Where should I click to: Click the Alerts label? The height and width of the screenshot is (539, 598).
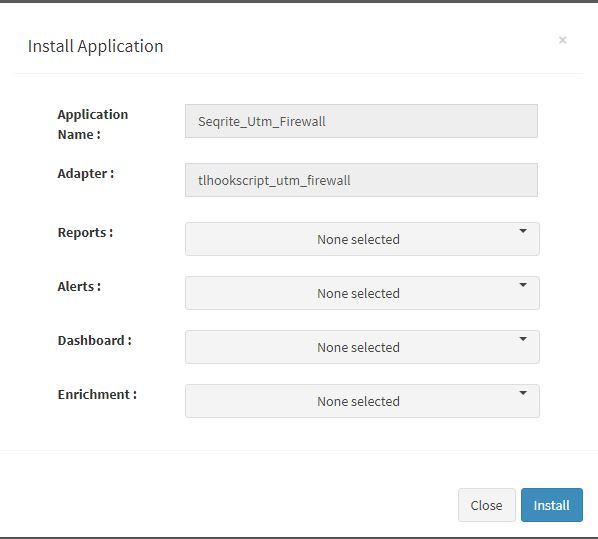(79, 286)
